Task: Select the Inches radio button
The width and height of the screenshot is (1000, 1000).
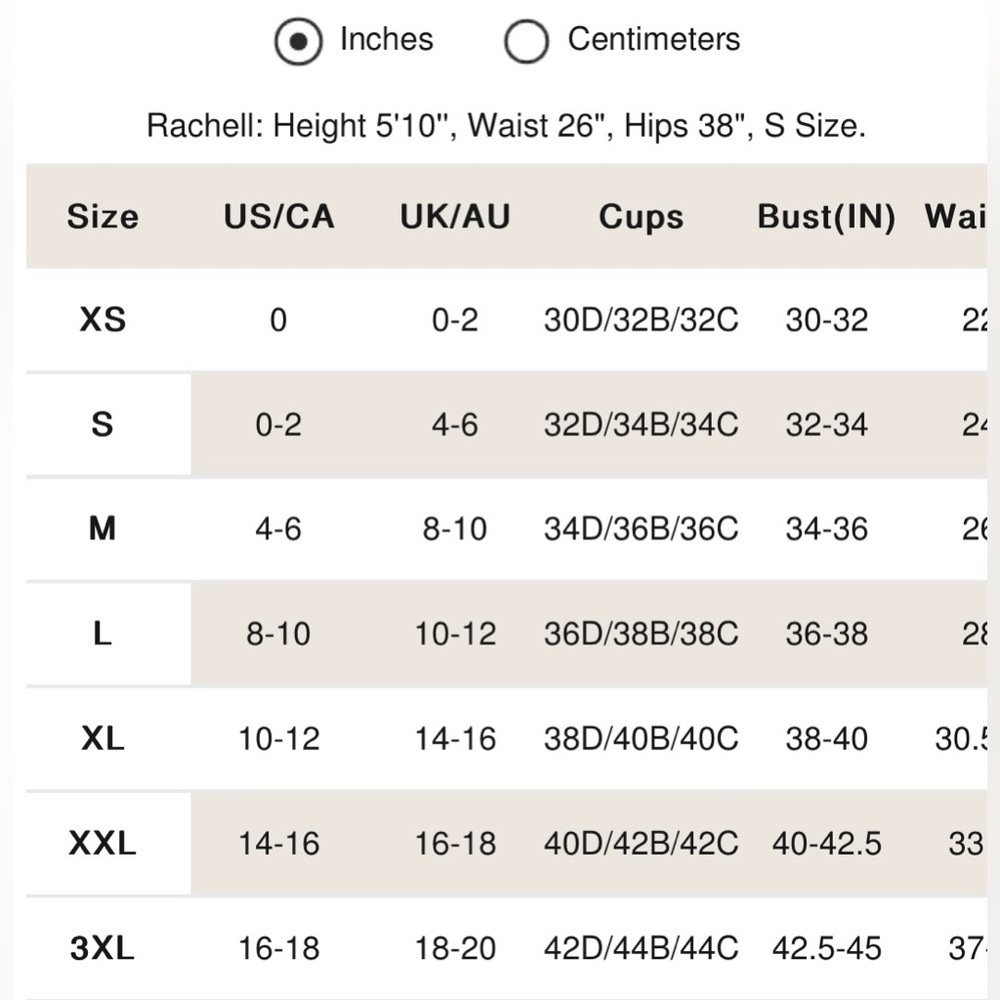Action: pyautogui.click(x=298, y=41)
